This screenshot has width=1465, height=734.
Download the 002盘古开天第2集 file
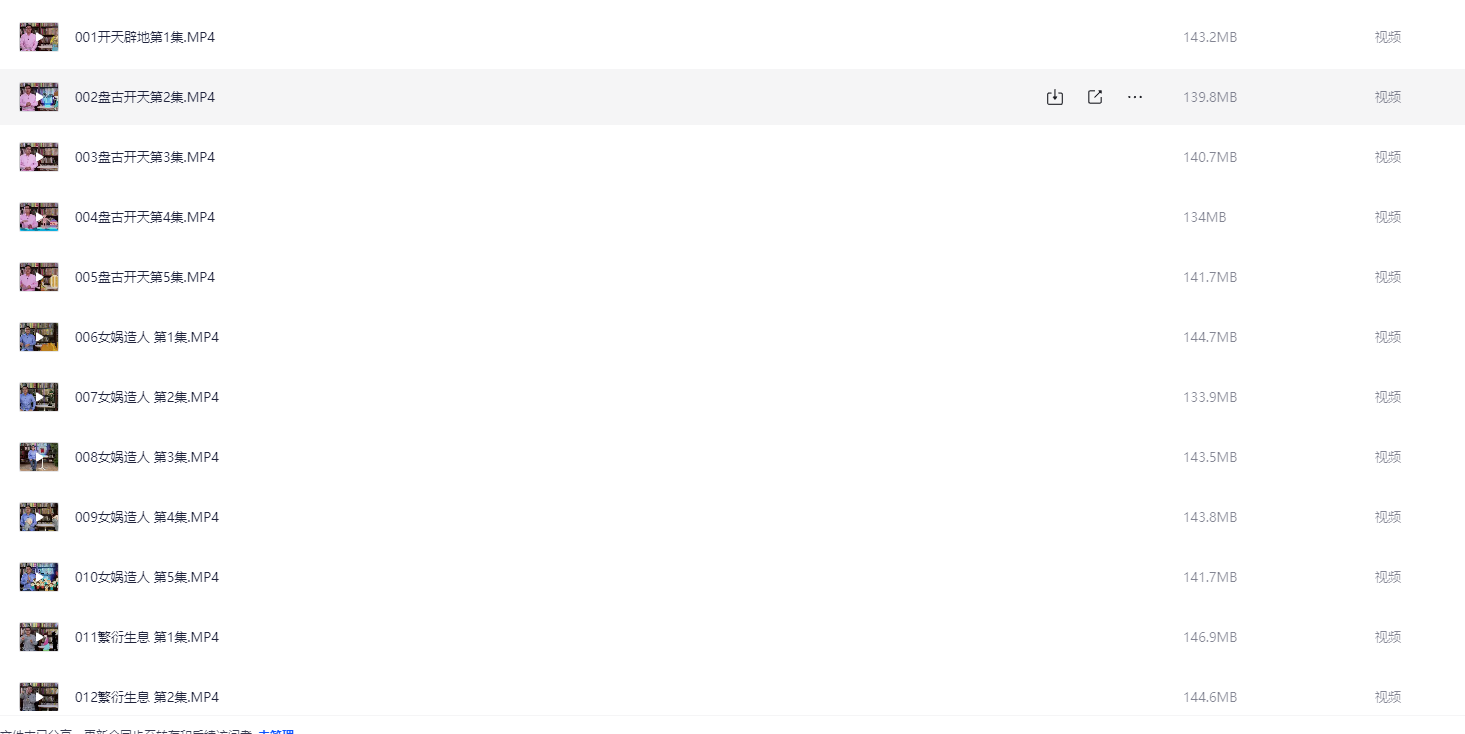[1054, 97]
